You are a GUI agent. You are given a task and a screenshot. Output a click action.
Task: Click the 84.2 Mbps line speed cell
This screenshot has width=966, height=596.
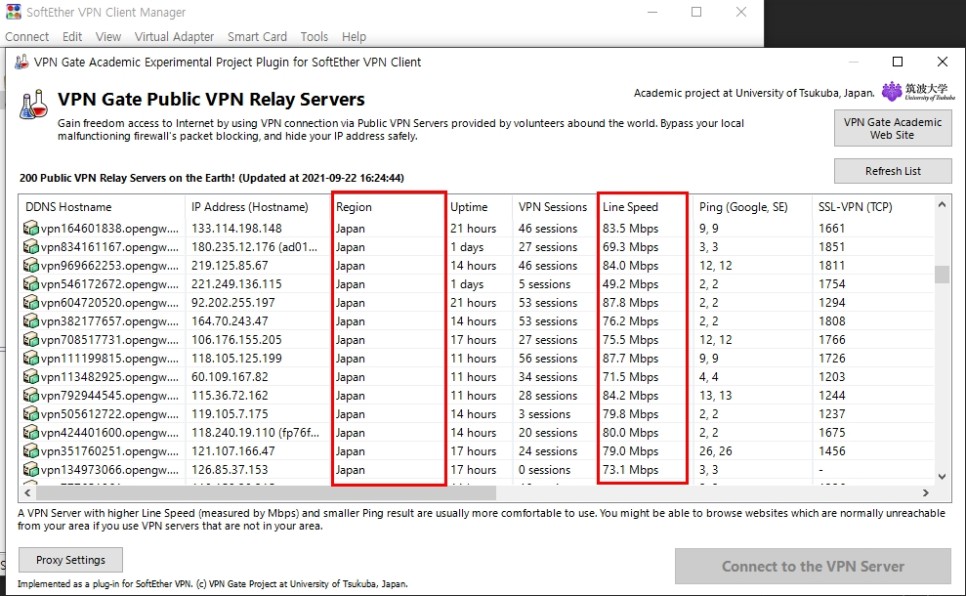pyautogui.click(x=630, y=395)
